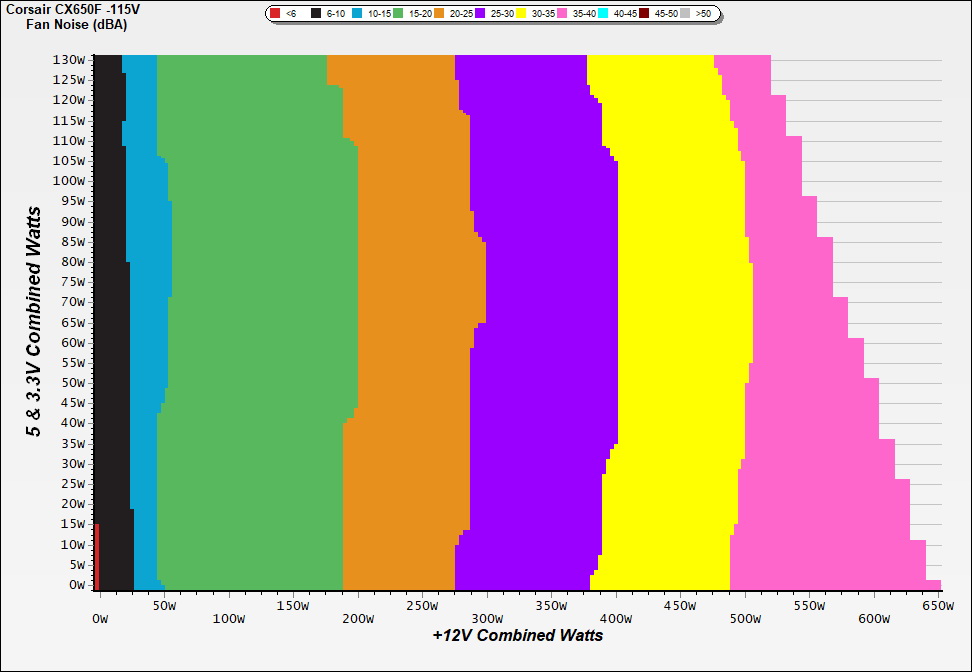Screen dimensions: 972x672
Task: Click the red <6 legend swatch
Action: [x=276, y=14]
